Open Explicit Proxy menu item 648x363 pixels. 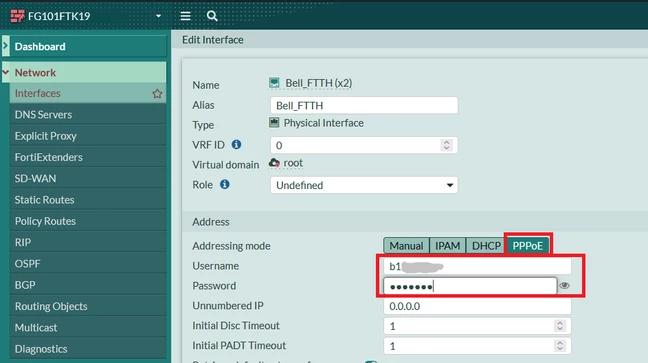pyautogui.click(x=88, y=136)
